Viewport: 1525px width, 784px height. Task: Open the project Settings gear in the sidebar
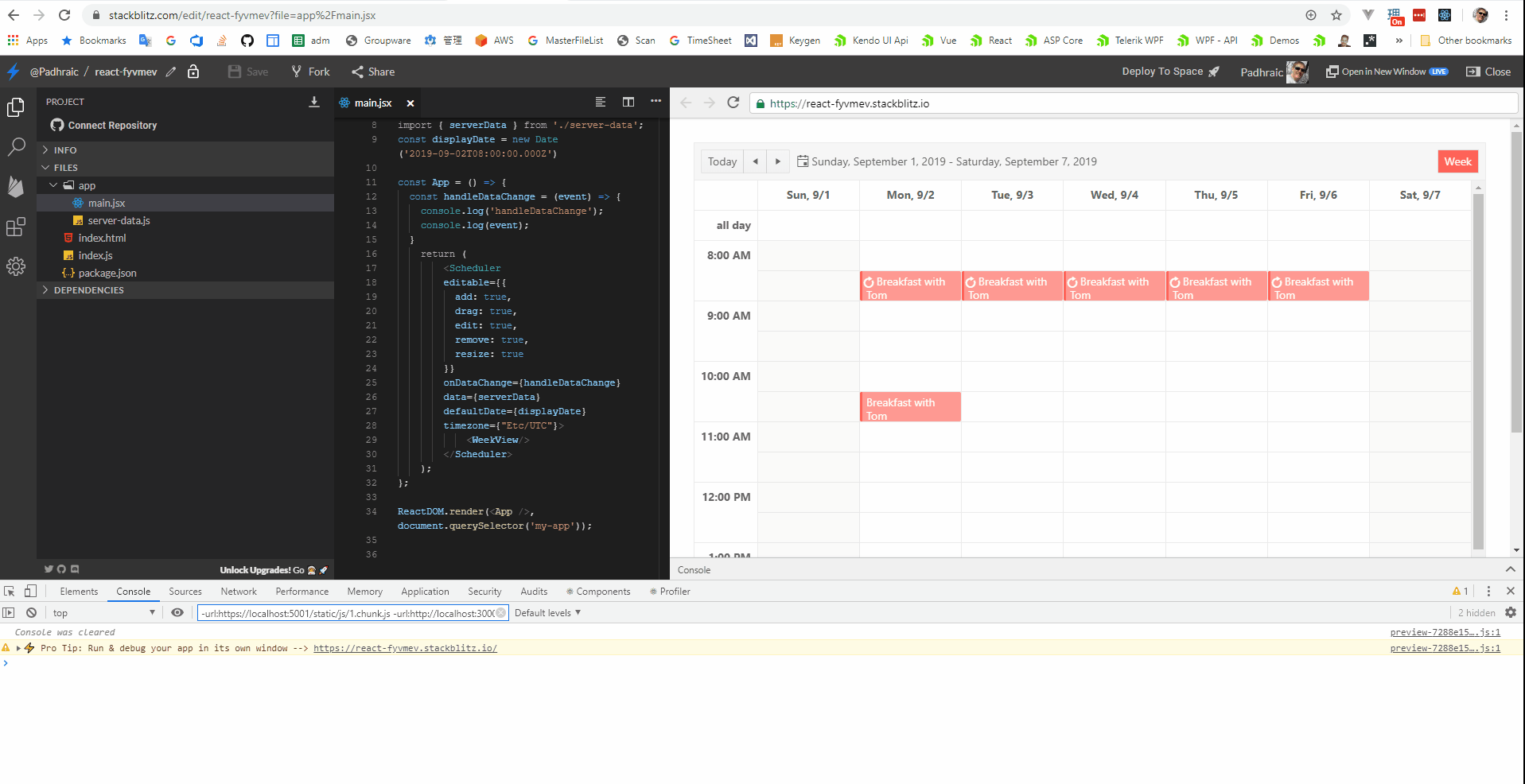(16, 266)
